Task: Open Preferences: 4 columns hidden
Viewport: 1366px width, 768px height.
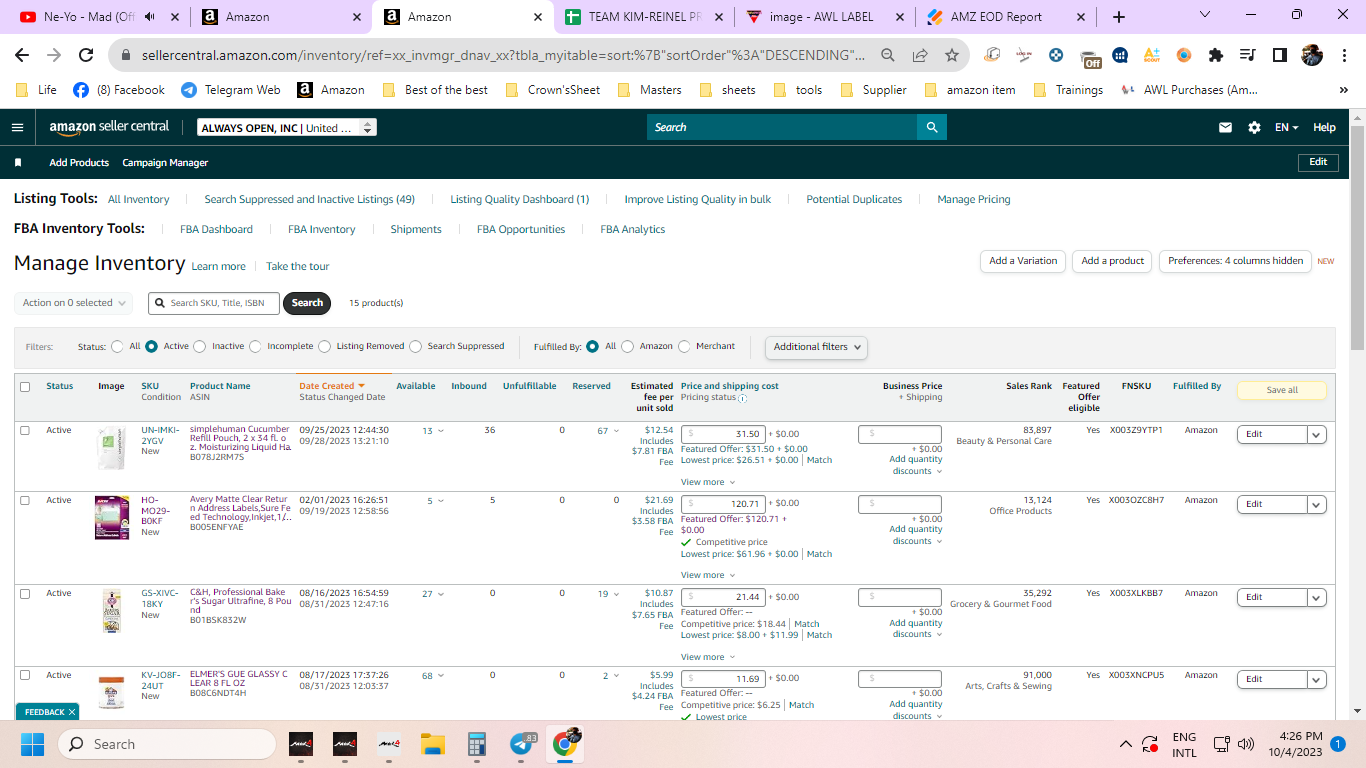Action: click(1235, 261)
